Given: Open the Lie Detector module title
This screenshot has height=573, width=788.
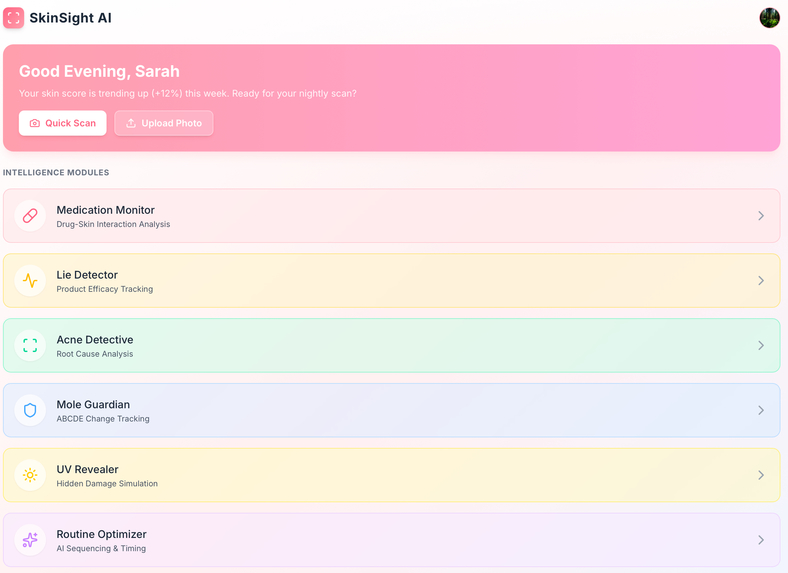Looking at the screenshot, I should click(x=87, y=275).
